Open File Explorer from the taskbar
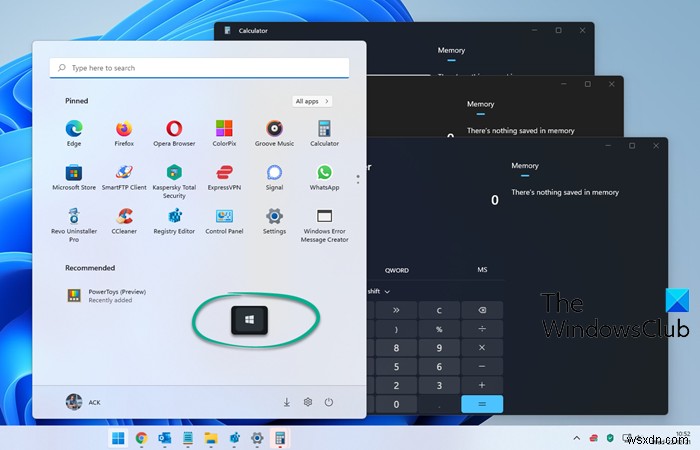This screenshot has width=700, height=450. (211, 438)
